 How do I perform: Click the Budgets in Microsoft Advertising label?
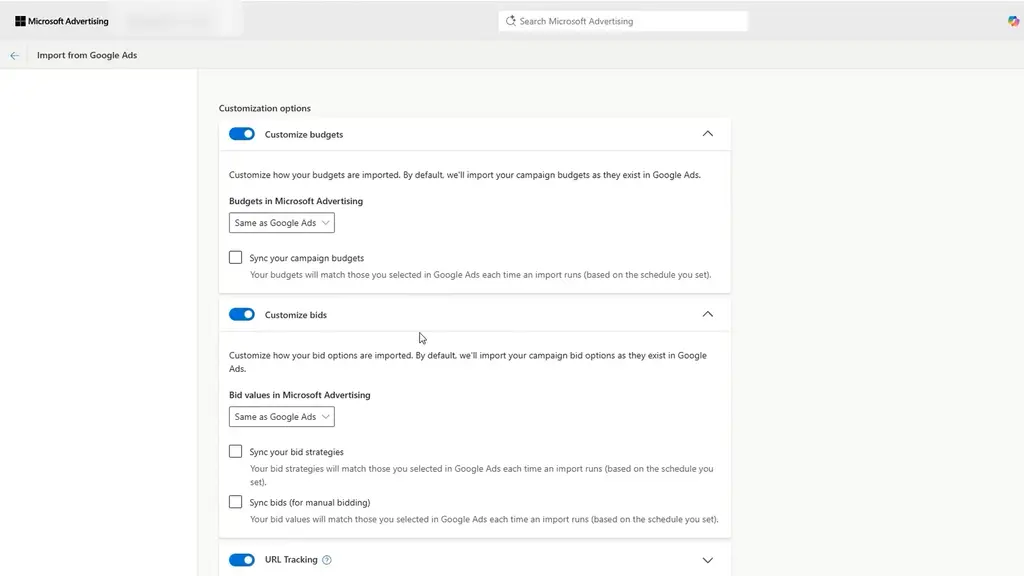pyautogui.click(x=296, y=201)
